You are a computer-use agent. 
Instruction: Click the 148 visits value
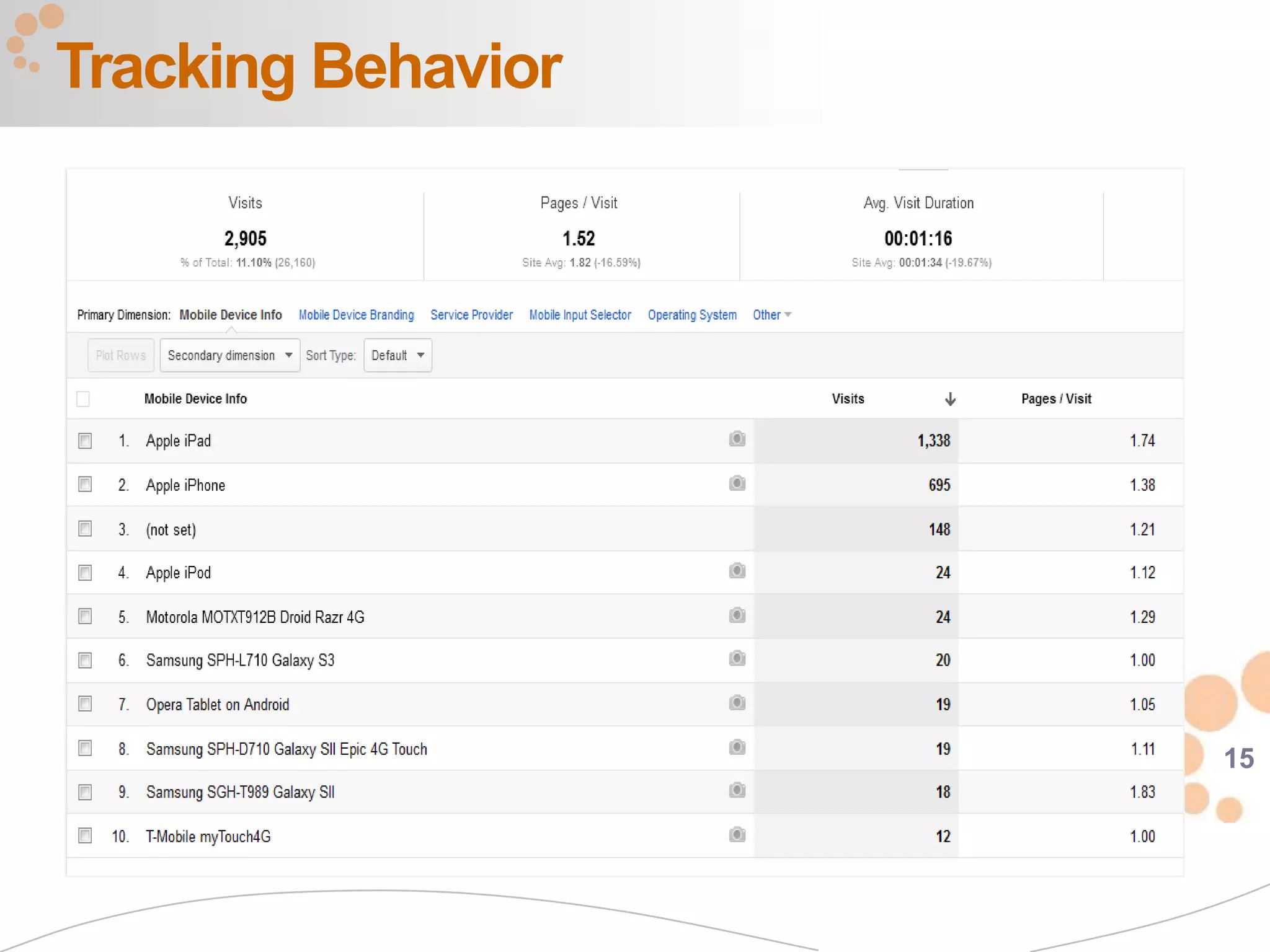(939, 529)
